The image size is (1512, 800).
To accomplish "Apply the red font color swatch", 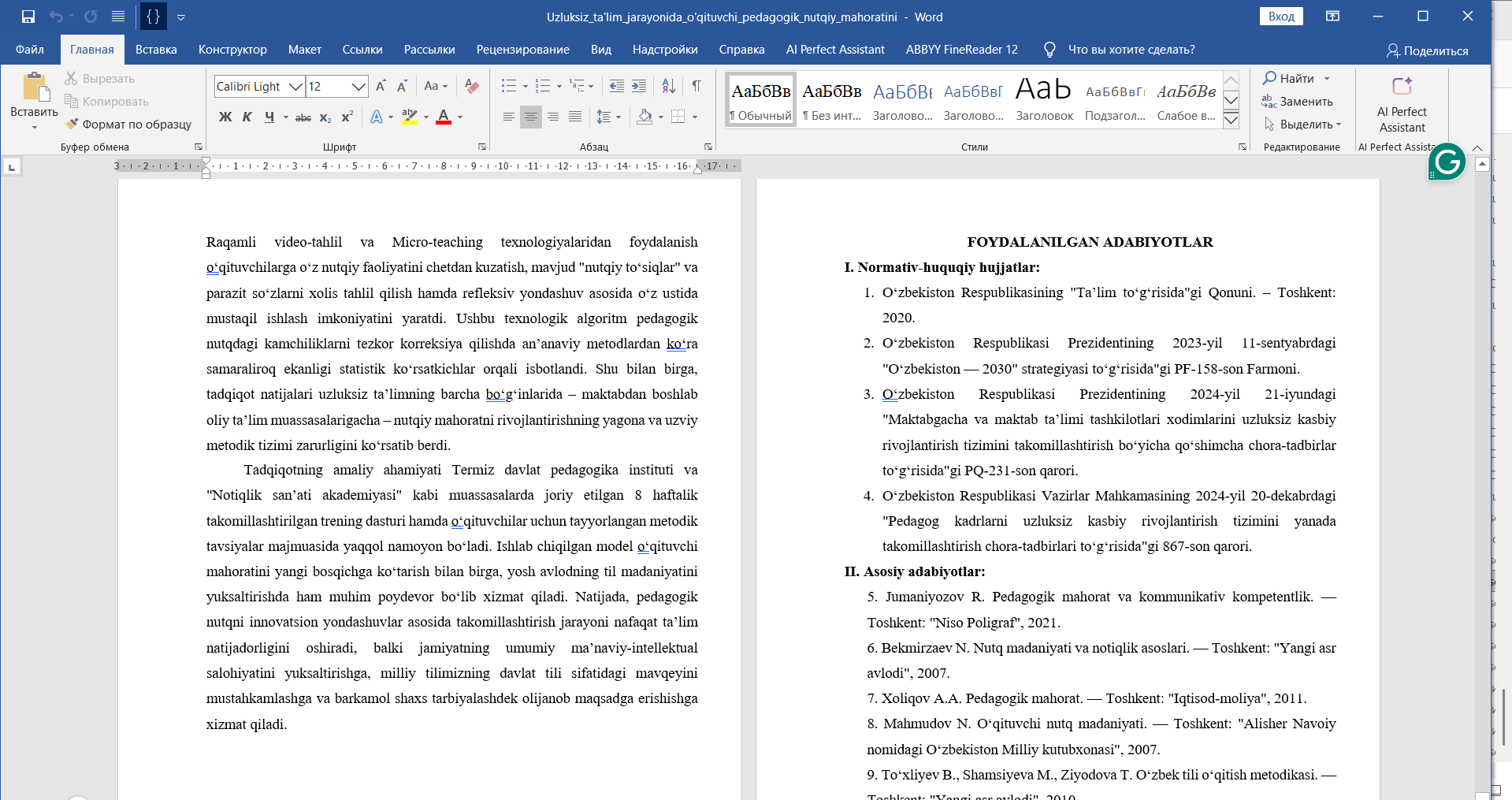I will 444,117.
